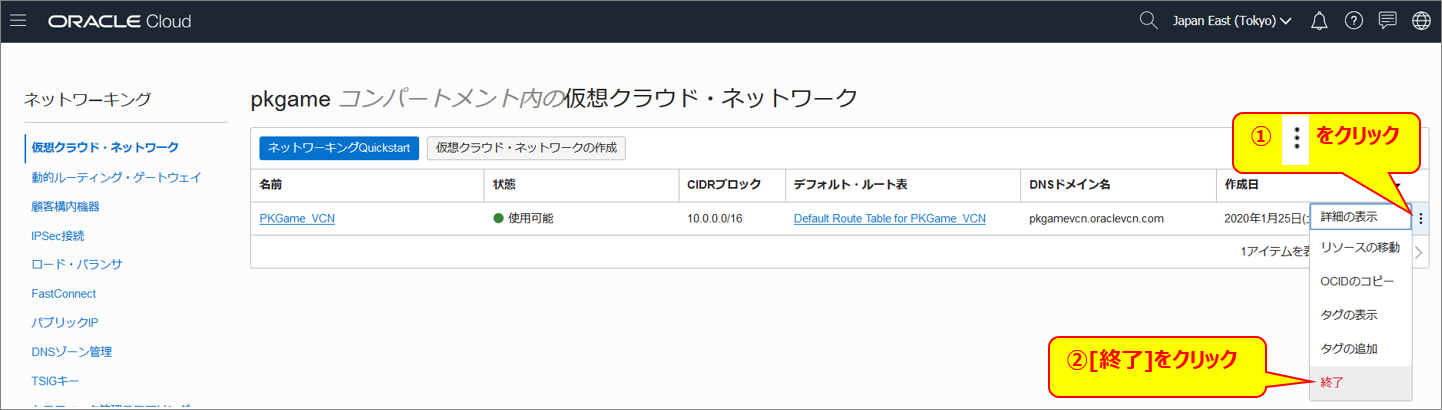Open the notifications bell icon
This screenshot has height=410, width=1442.
click(x=1319, y=20)
